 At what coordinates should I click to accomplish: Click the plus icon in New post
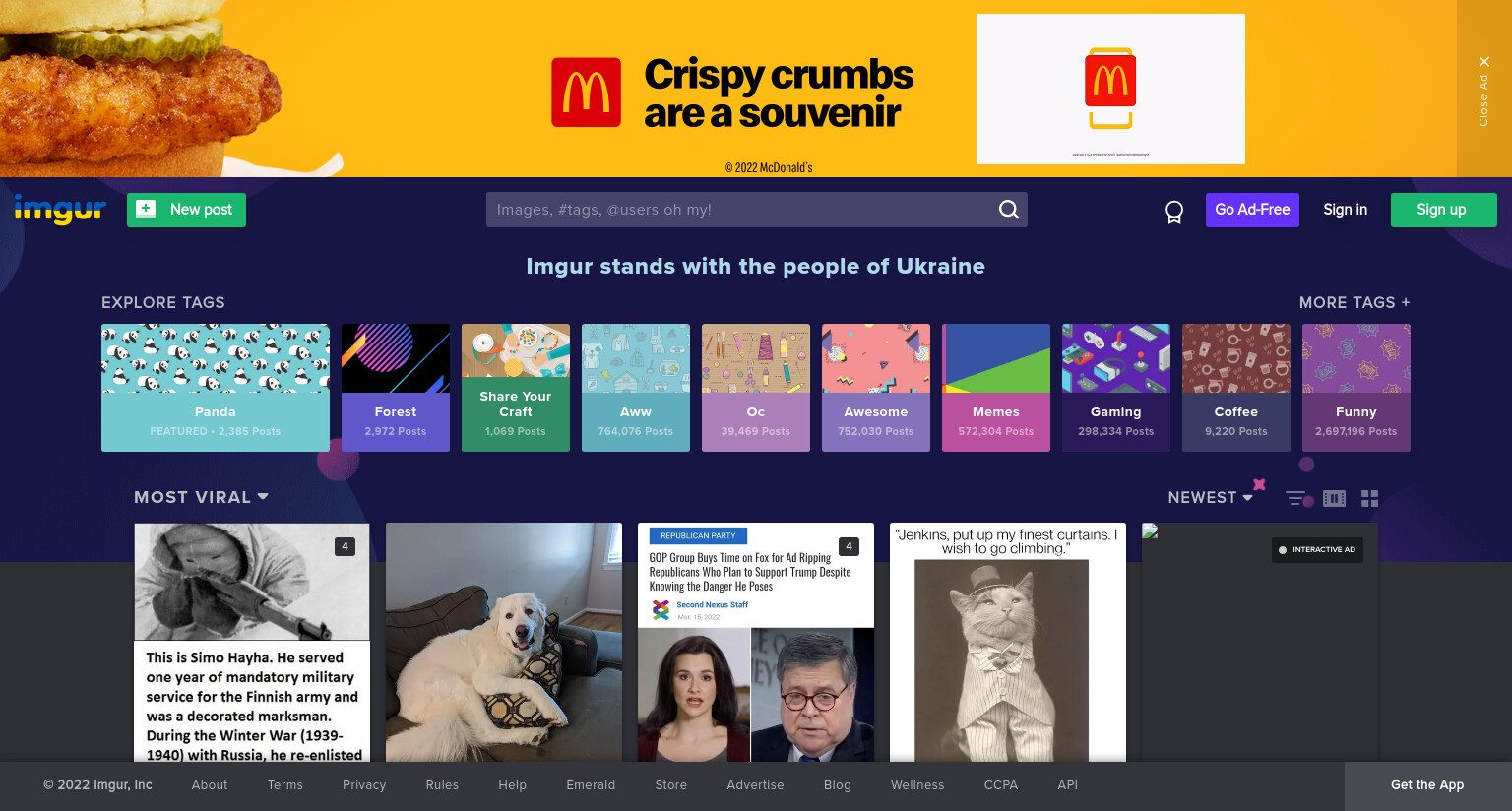(x=146, y=209)
